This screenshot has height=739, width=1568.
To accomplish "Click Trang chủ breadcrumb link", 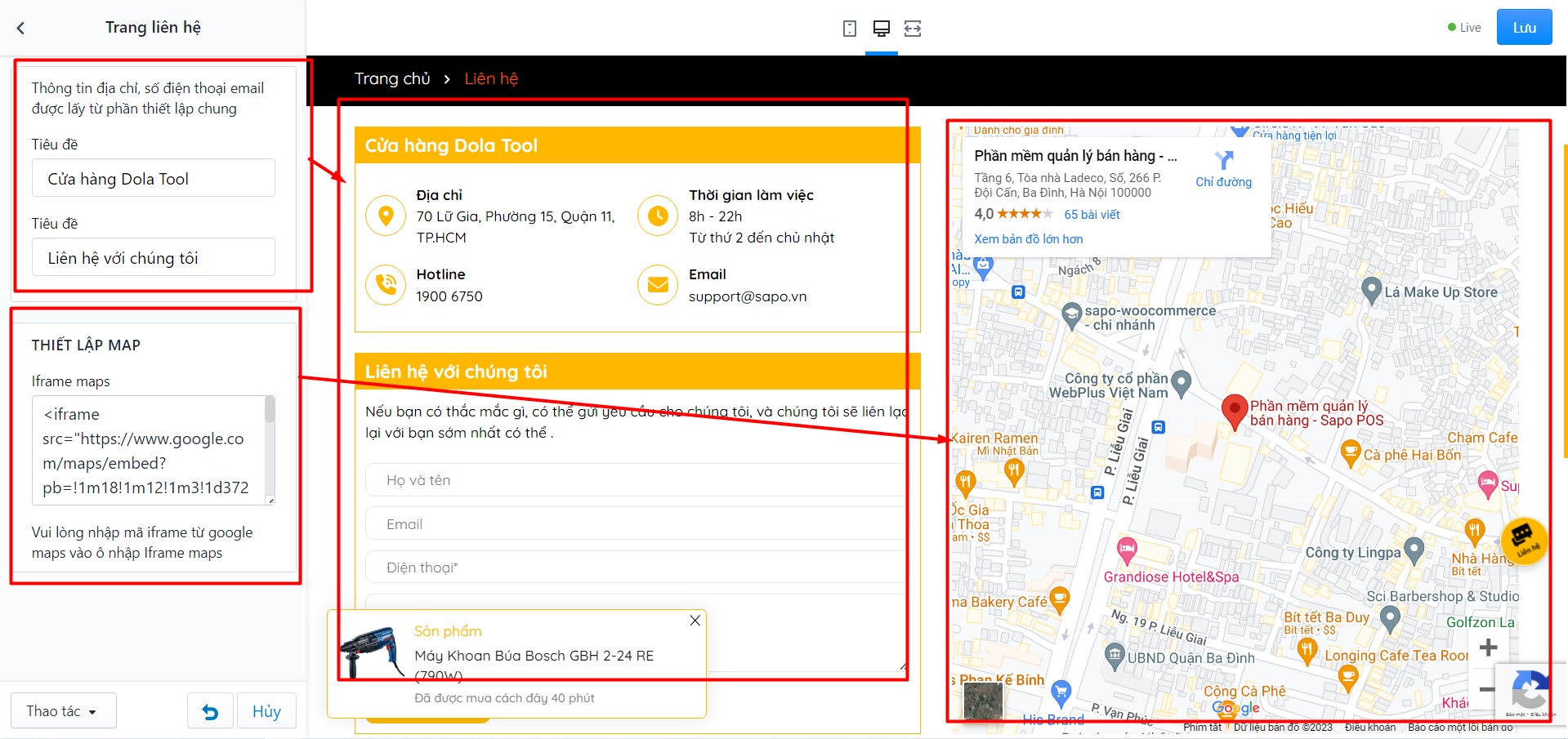I will point(392,78).
